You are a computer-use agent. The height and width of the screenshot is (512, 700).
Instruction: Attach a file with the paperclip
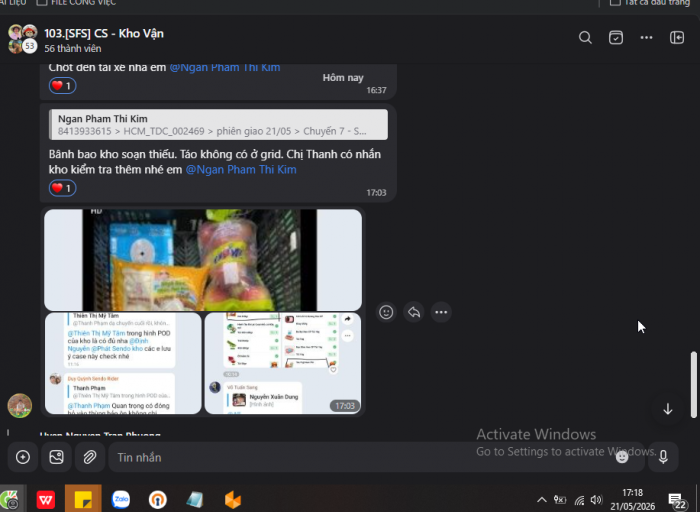pos(90,457)
